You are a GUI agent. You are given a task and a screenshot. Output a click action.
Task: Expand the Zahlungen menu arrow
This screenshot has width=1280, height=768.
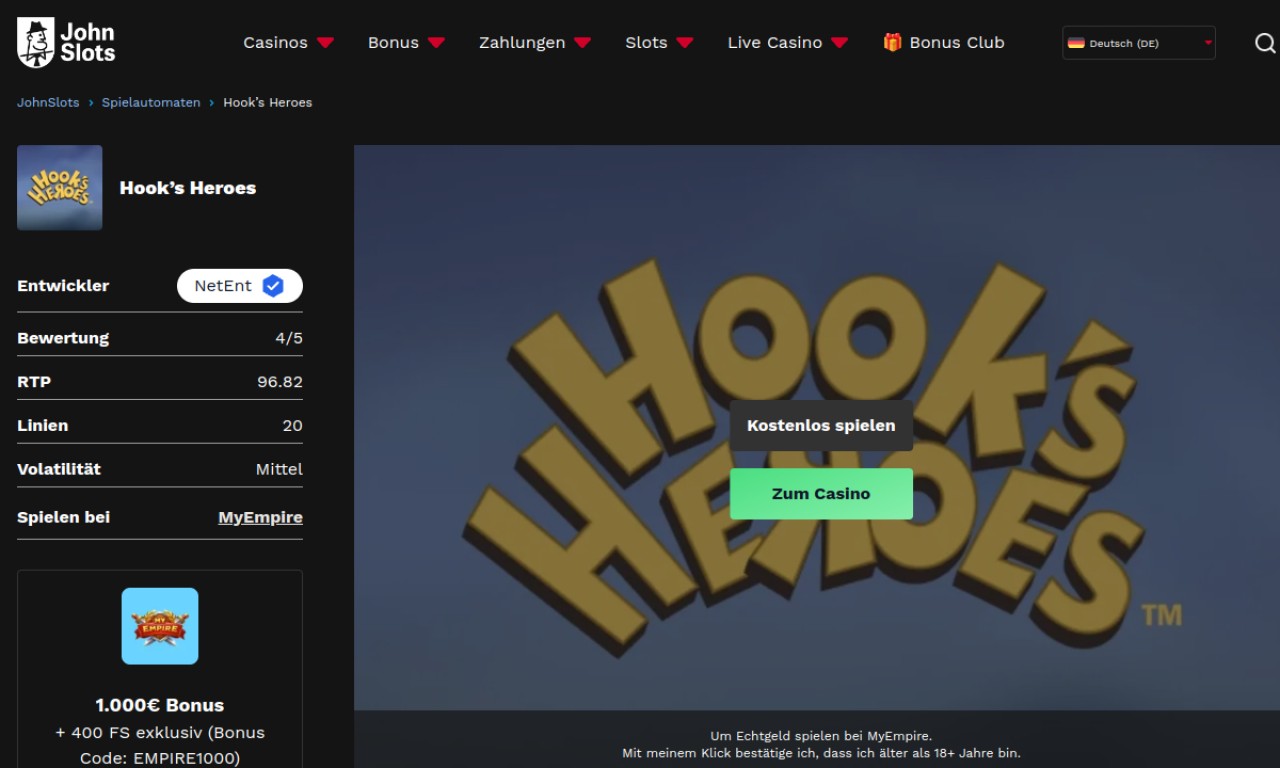(582, 43)
